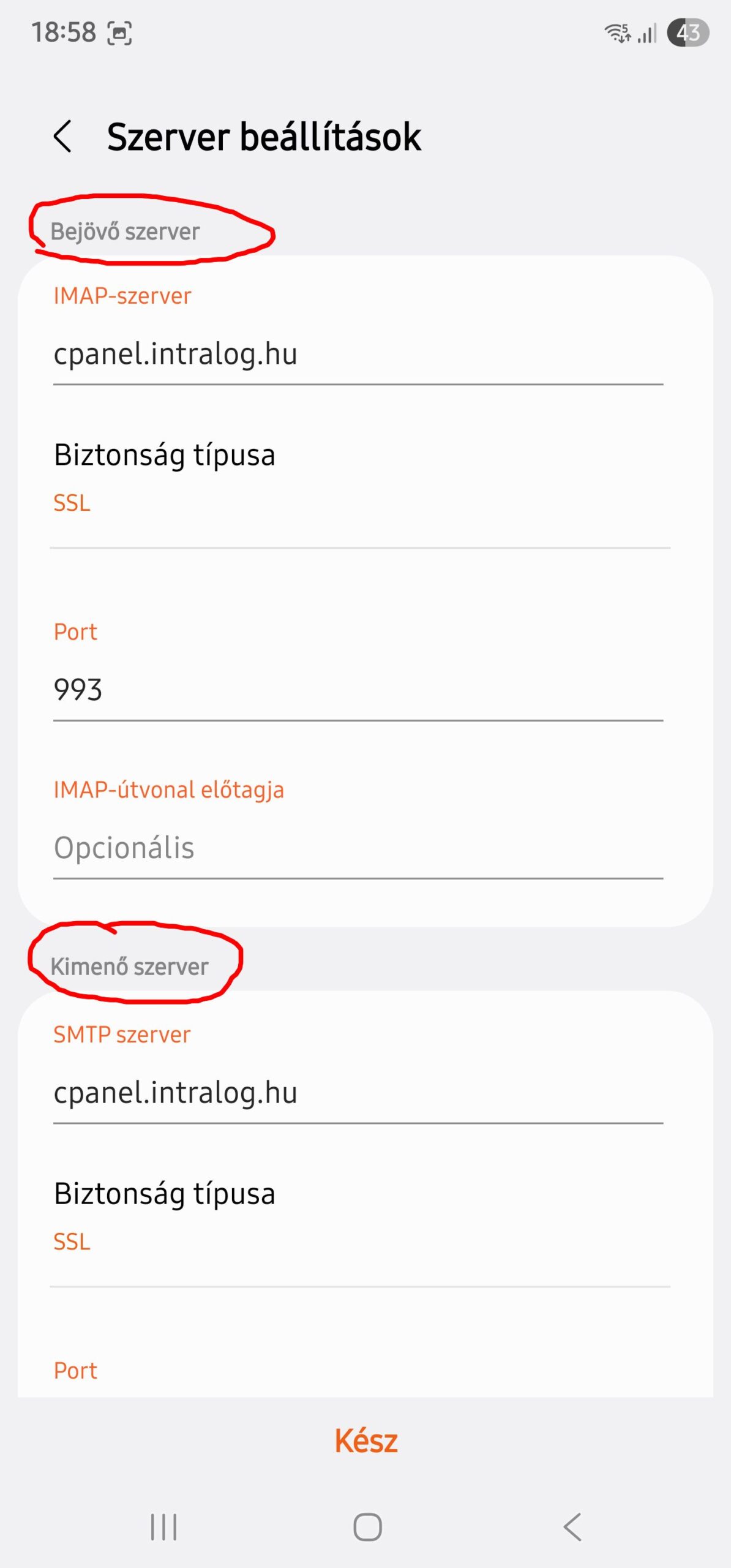Edit the SMTP szerver address field

click(x=358, y=1093)
